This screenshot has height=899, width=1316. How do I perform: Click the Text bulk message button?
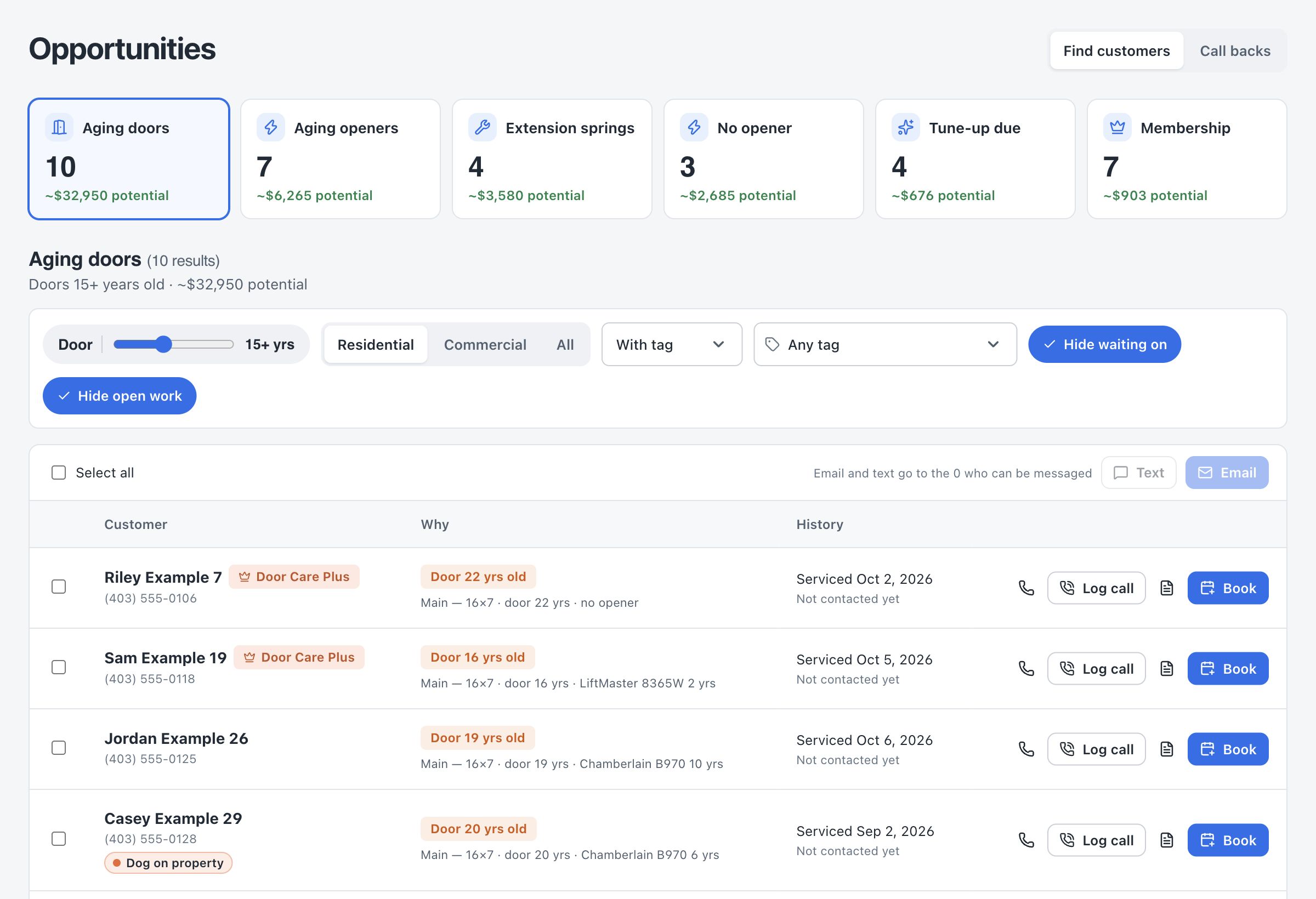(x=1138, y=473)
